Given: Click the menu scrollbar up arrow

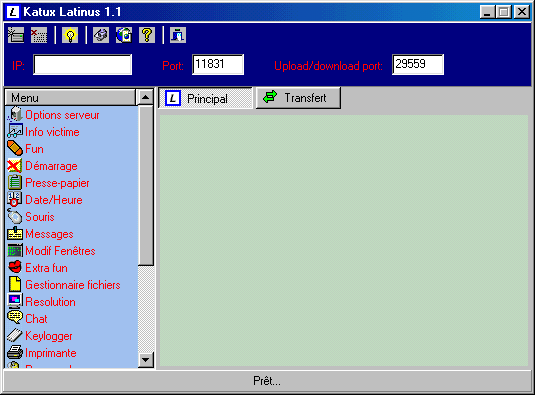Looking at the screenshot, I should click(146, 98).
